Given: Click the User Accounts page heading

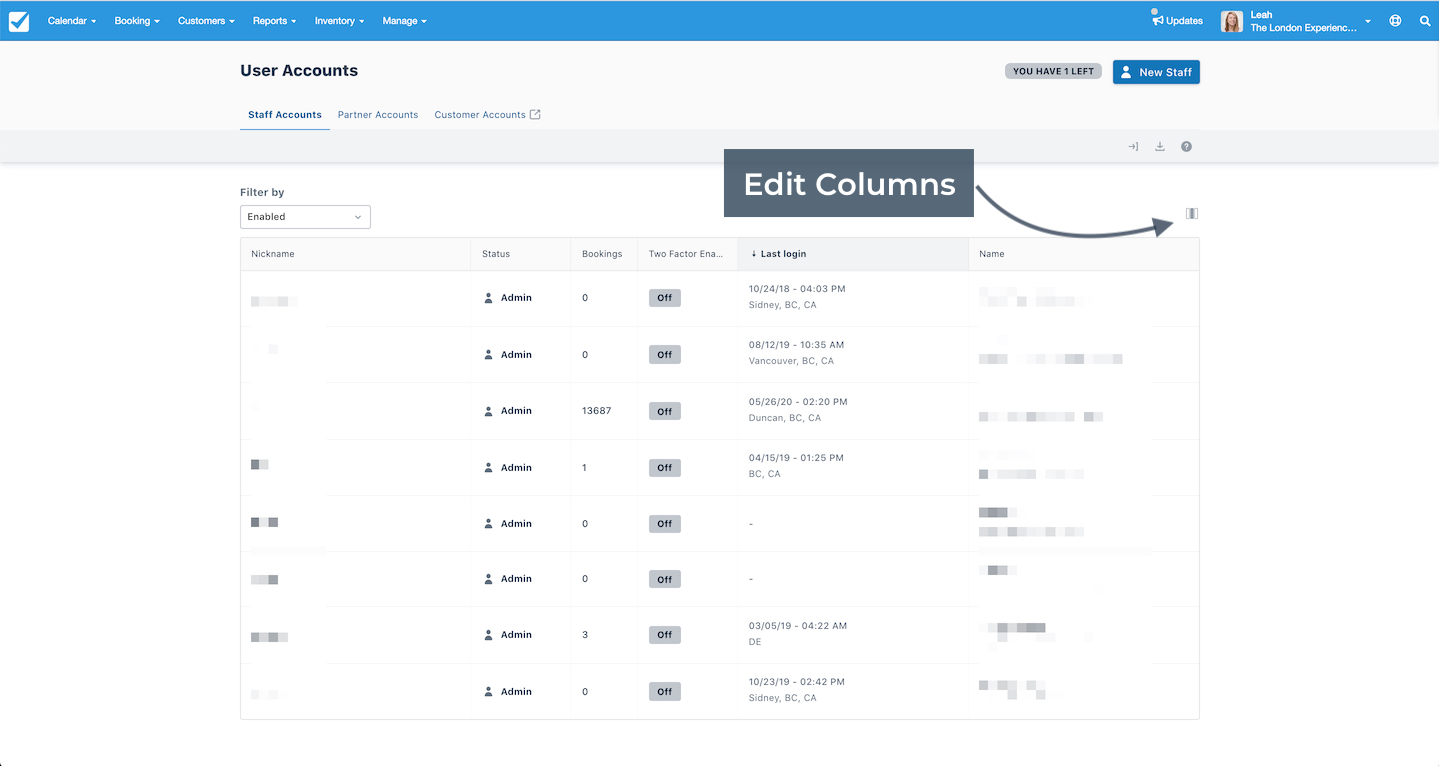Looking at the screenshot, I should click(299, 71).
